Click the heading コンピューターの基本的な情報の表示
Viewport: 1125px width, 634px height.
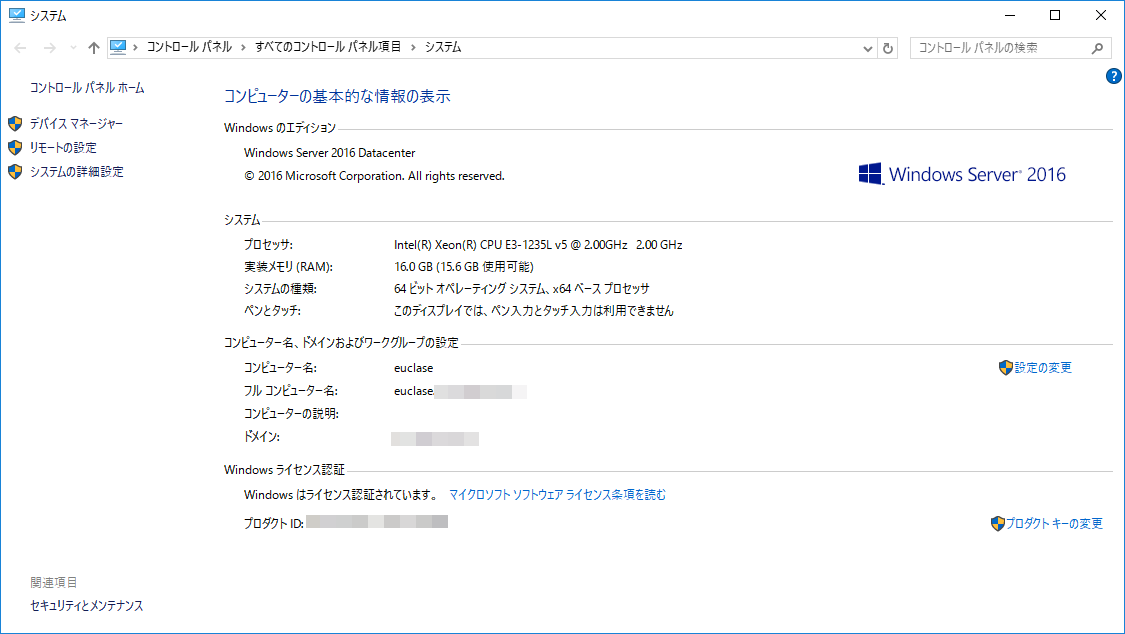pyautogui.click(x=337, y=96)
